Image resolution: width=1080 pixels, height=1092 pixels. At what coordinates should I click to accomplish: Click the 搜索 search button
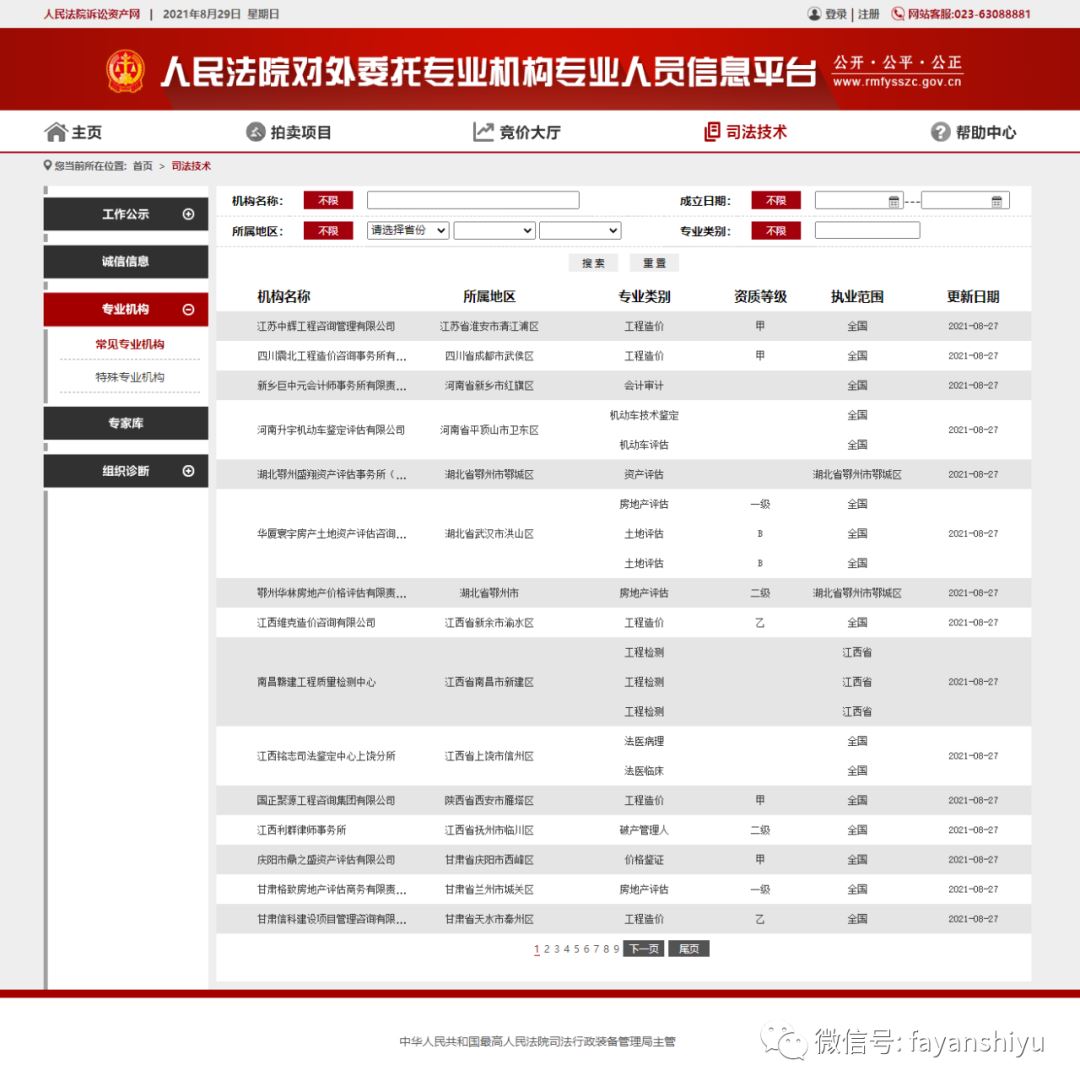pyautogui.click(x=593, y=263)
